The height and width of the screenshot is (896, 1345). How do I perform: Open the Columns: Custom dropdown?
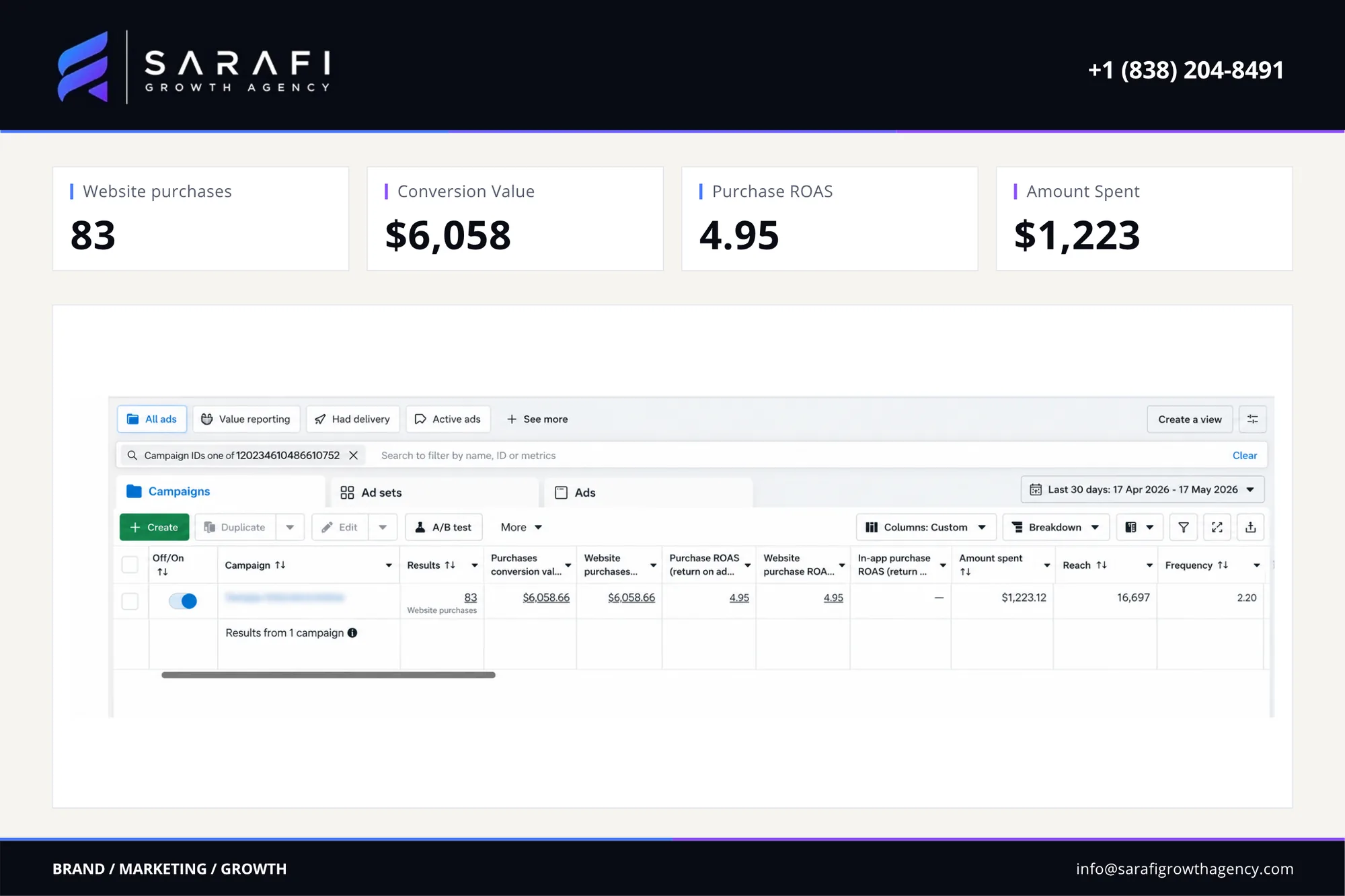[x=926, y=527]
